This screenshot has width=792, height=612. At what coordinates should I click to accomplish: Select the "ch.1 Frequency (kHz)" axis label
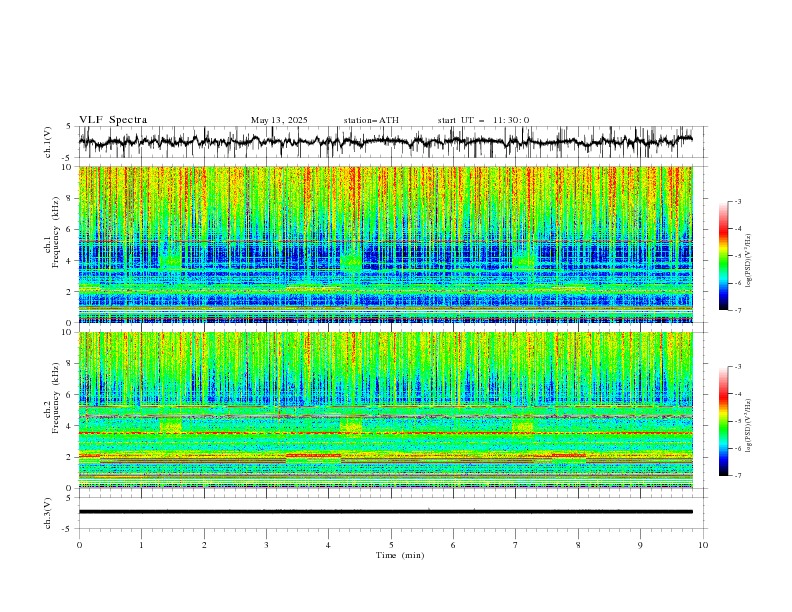[51, 244]
